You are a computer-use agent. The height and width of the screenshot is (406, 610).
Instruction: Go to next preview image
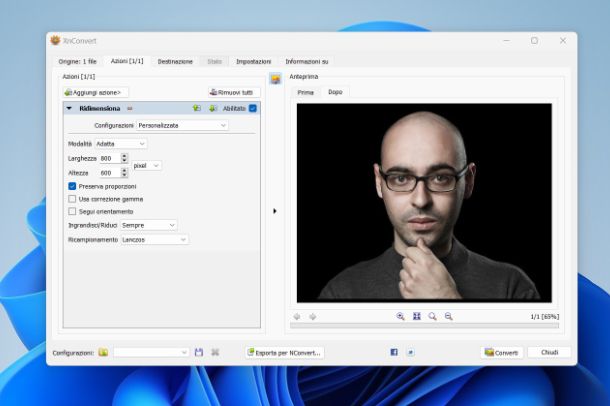pyautogui.click(x=312, y=317)
